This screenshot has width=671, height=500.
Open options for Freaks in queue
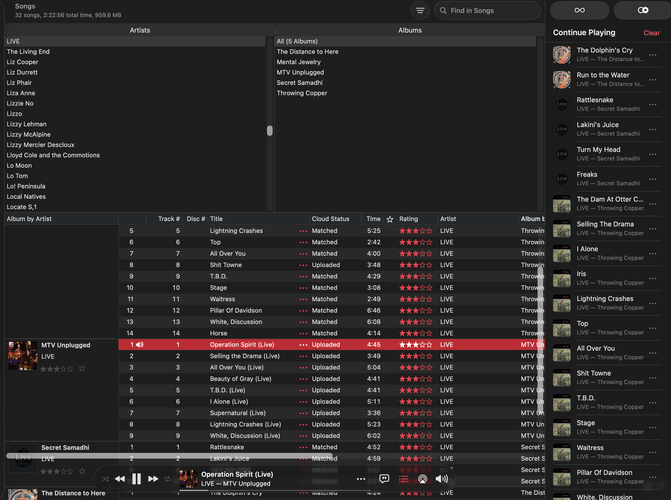click(653, 179)
